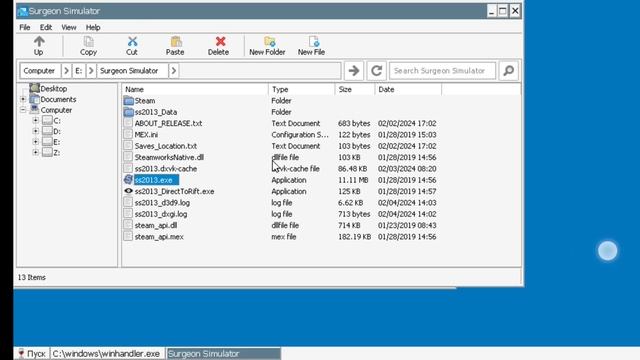The width and height of the screenshot is (640, 360).
Task: Click the Go arrow beside address bar
Action: [354, 71]
